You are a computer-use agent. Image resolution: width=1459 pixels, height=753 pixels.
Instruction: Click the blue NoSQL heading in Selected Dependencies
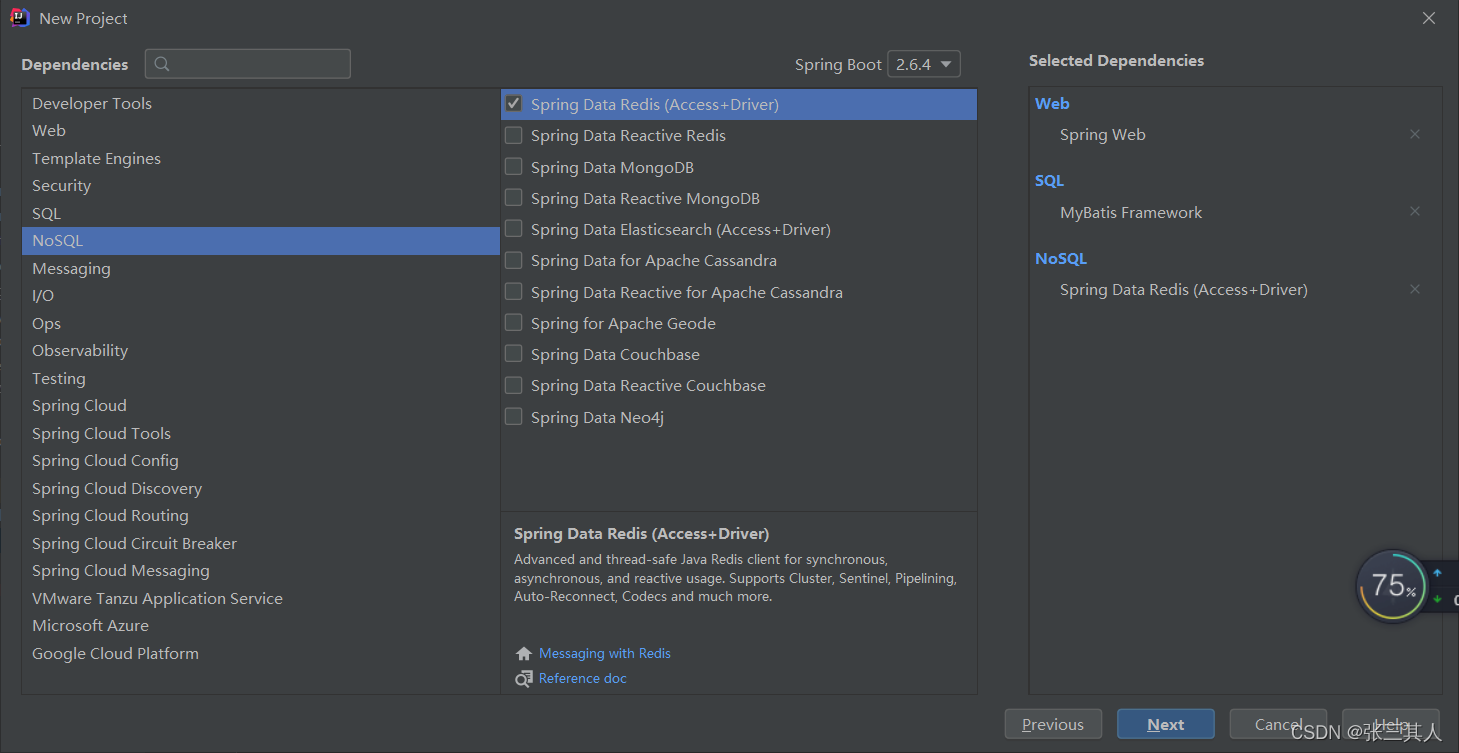point(1061,258)
